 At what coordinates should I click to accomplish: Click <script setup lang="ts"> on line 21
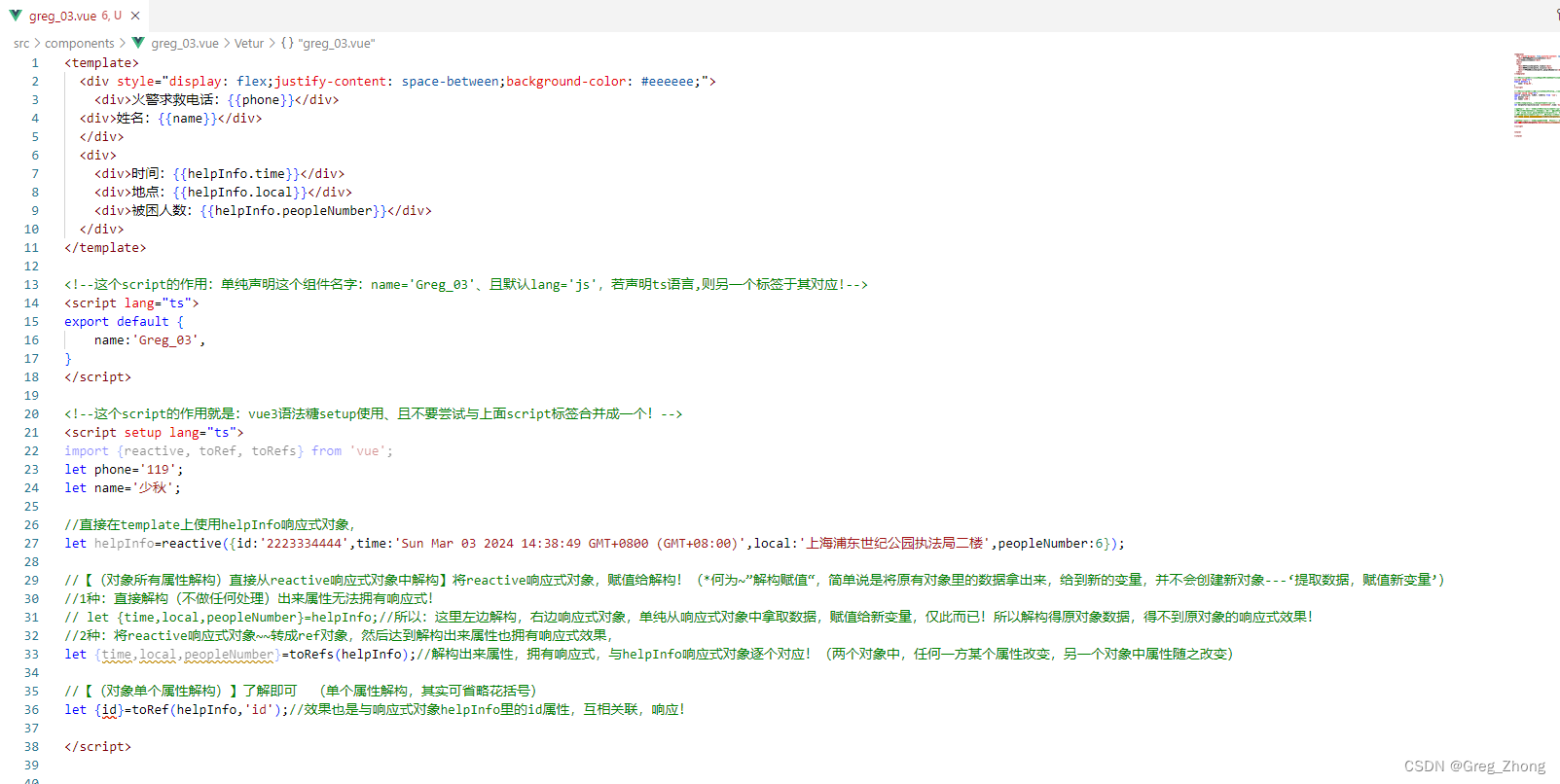(154, 433)
